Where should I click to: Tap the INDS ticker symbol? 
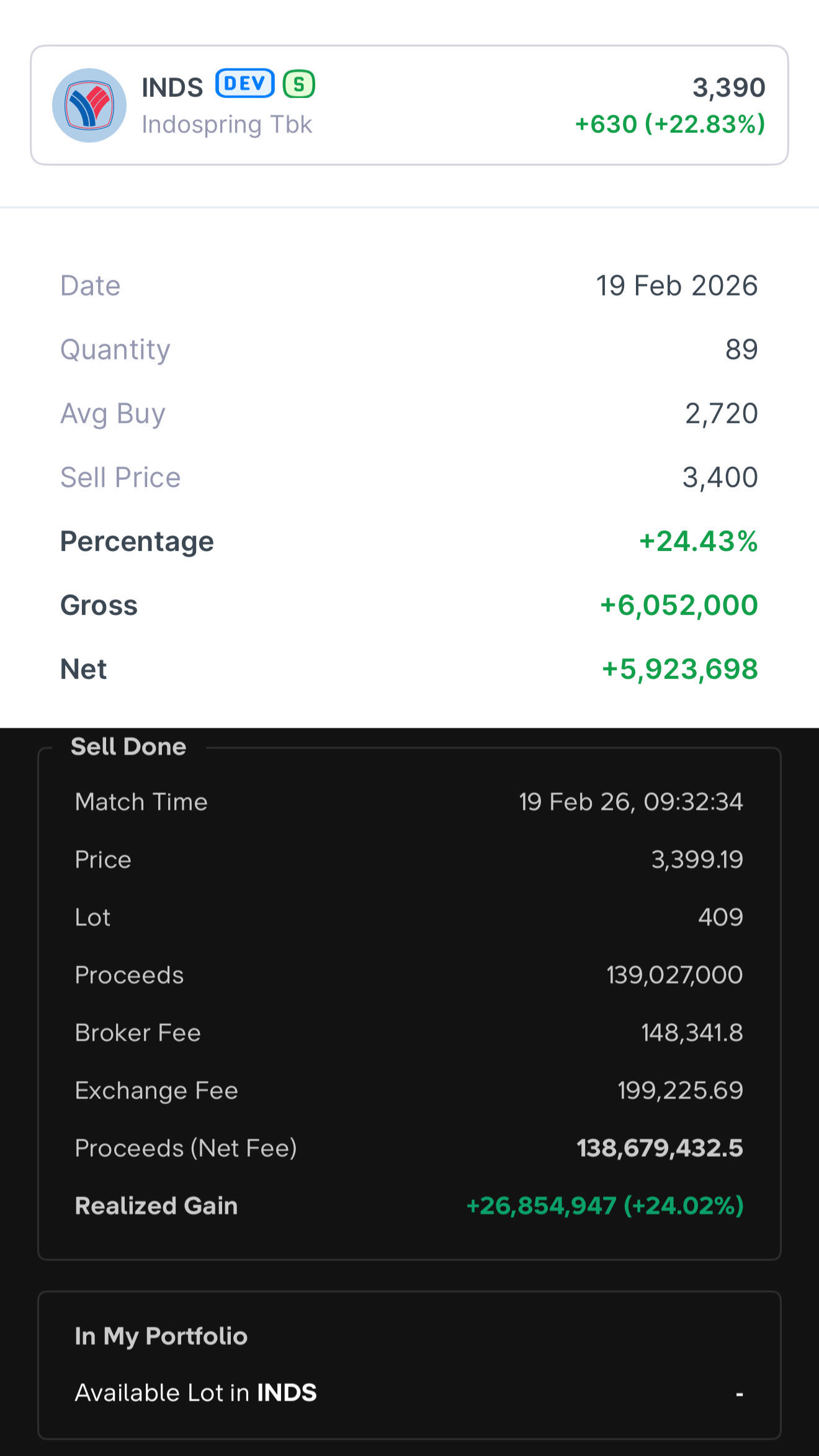(172, 88)
